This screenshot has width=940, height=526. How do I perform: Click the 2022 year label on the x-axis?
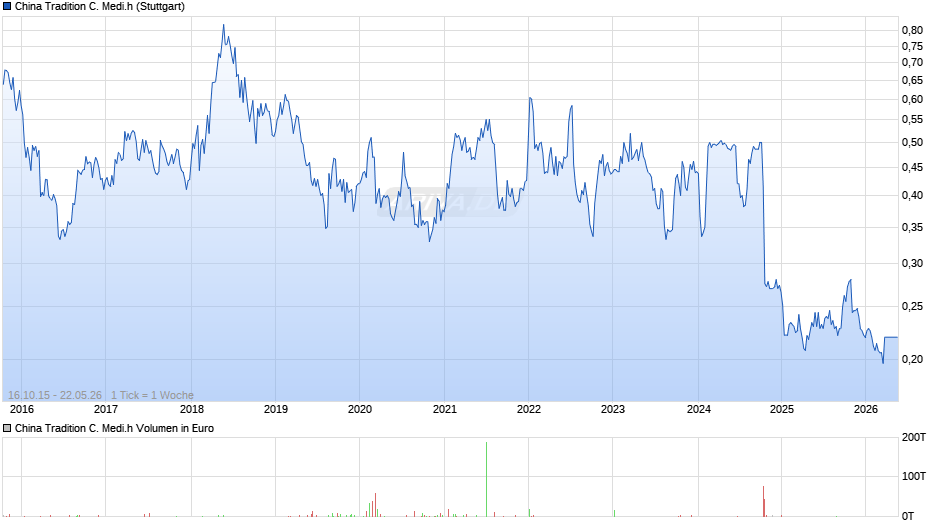pyautogui.click(x=529, y=409)
